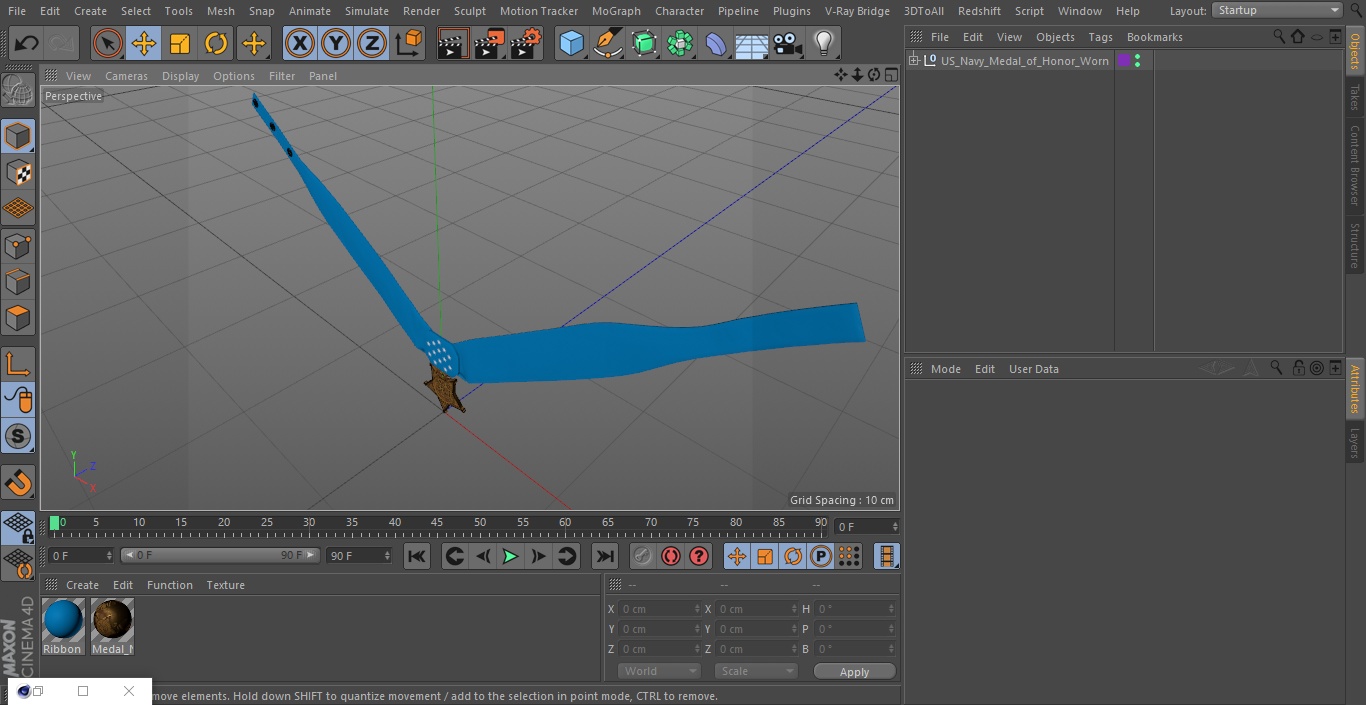Go to end of animation

click(605, 556)
